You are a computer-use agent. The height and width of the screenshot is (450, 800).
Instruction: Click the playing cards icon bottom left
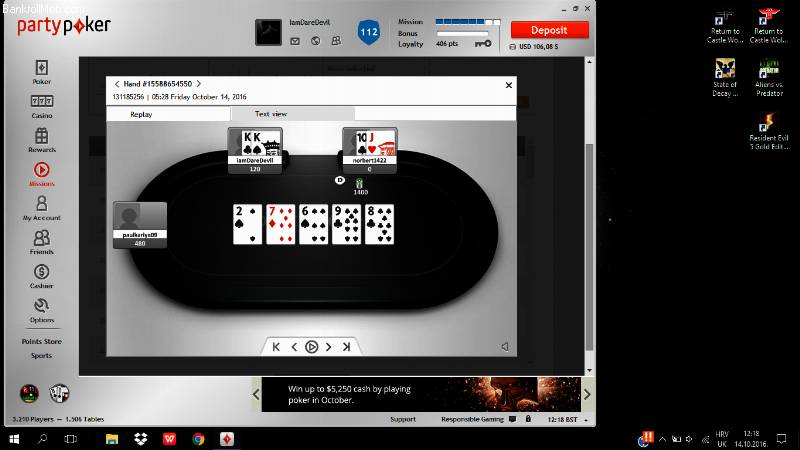point(59,393)
